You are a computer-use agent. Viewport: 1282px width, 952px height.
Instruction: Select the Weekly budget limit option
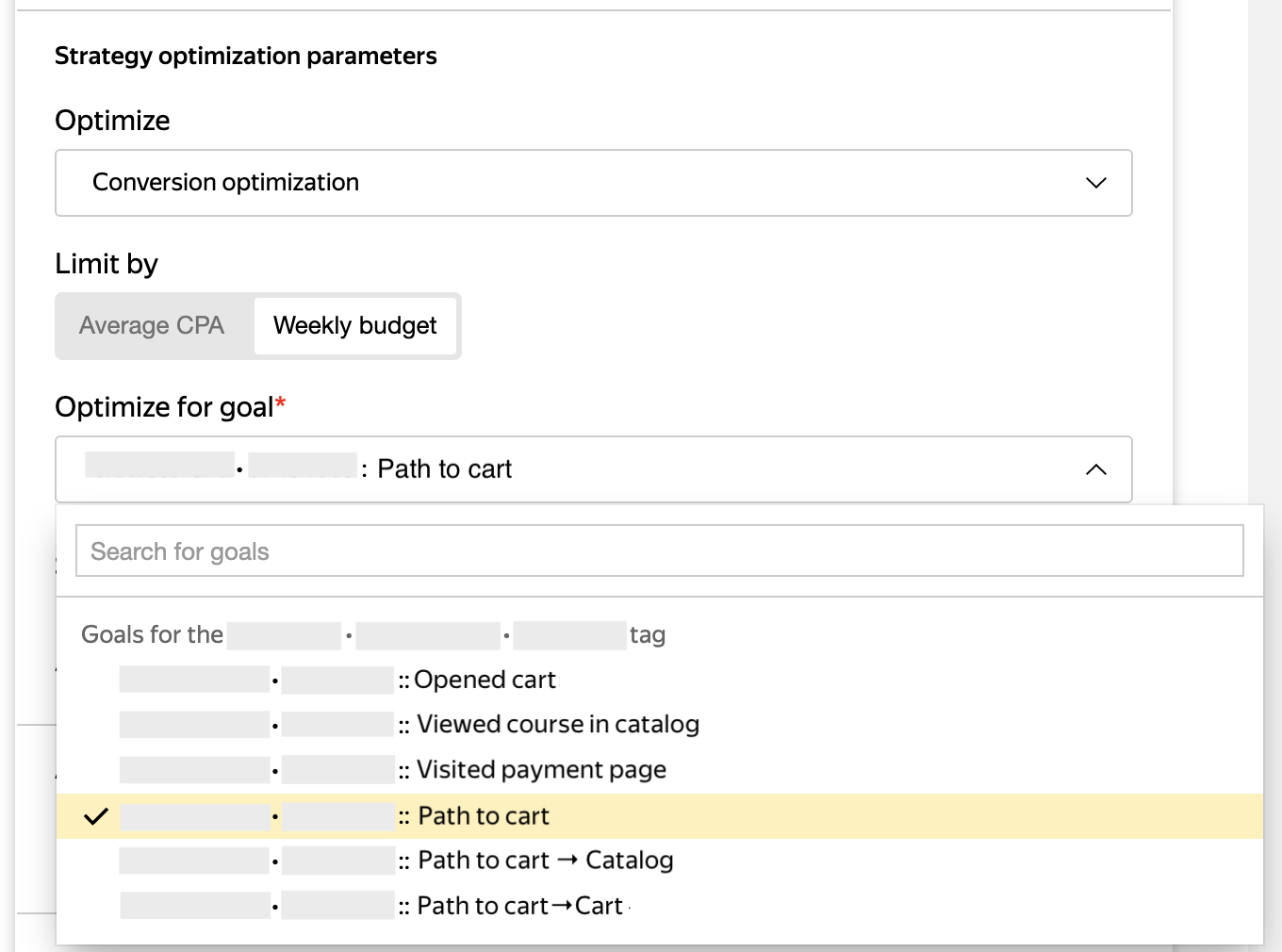(354, 326)
